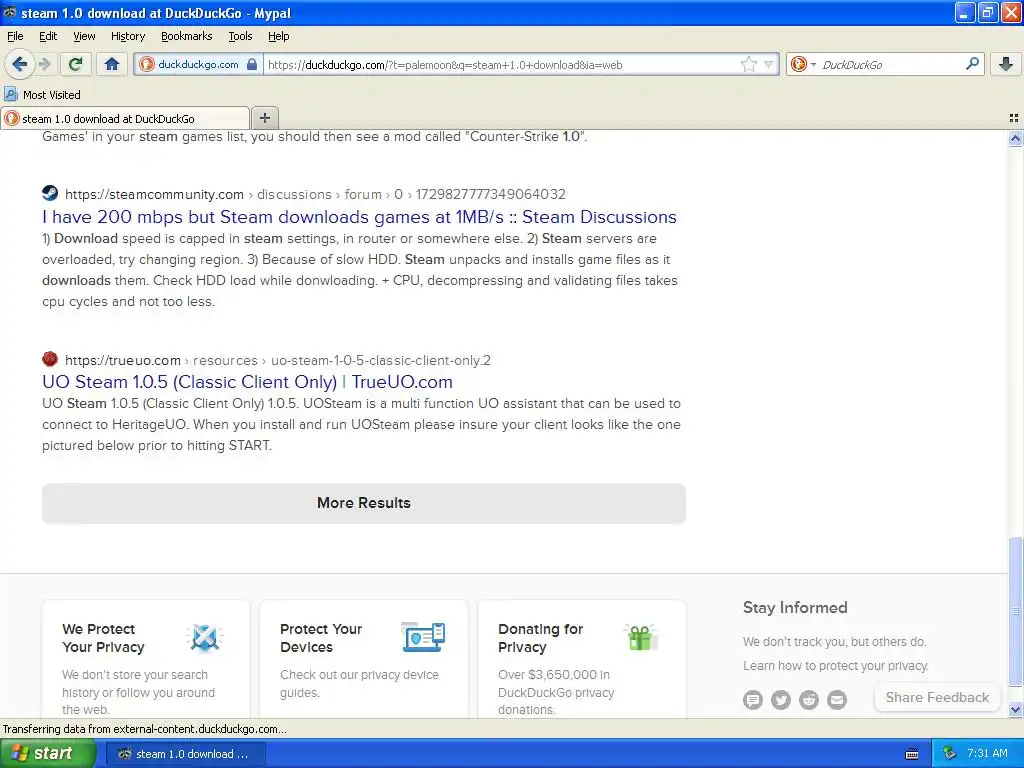This screenshot has height=768, width=1024.
Task: Open Donating for Privacy card
Action: (x=582, y=660)
